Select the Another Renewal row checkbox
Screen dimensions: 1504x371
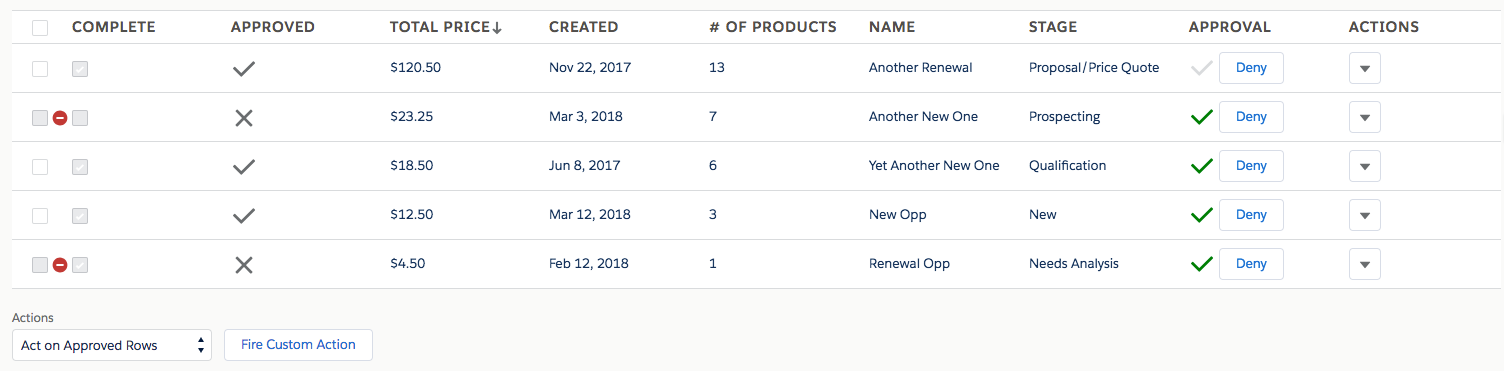pyautogui.click(x=40, y=69)
